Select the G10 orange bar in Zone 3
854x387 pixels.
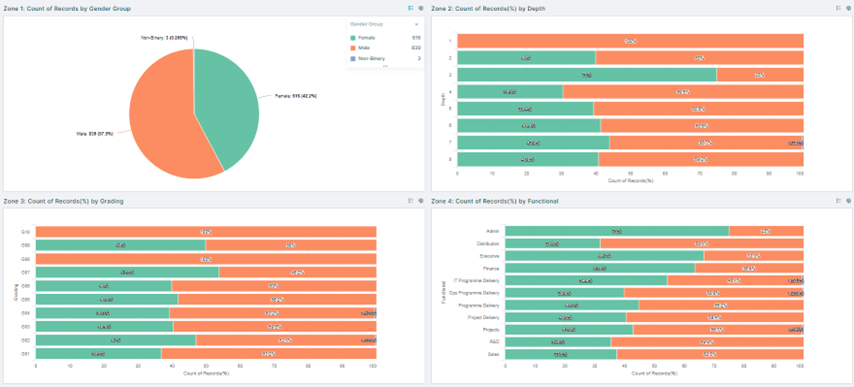point(206,232)
